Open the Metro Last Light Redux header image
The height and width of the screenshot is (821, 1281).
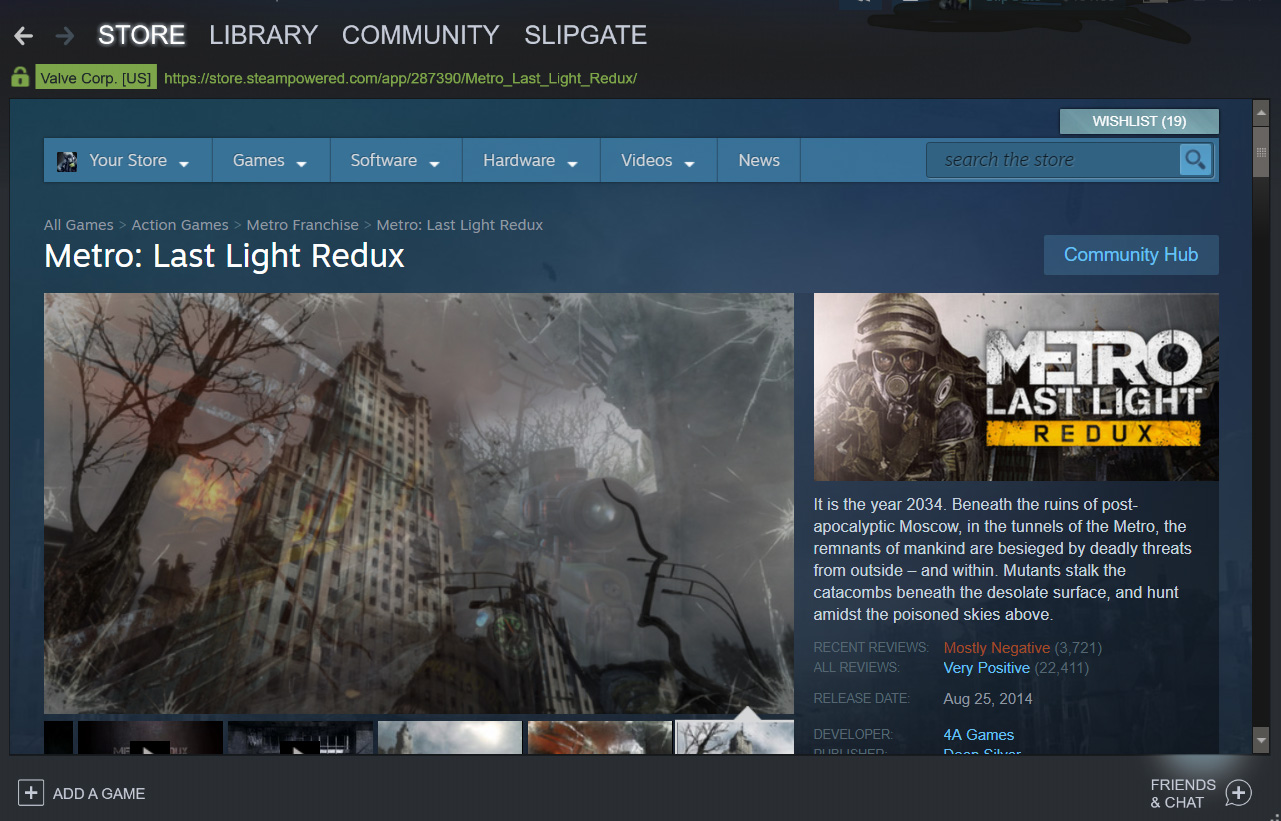[x=1016, y=387]
